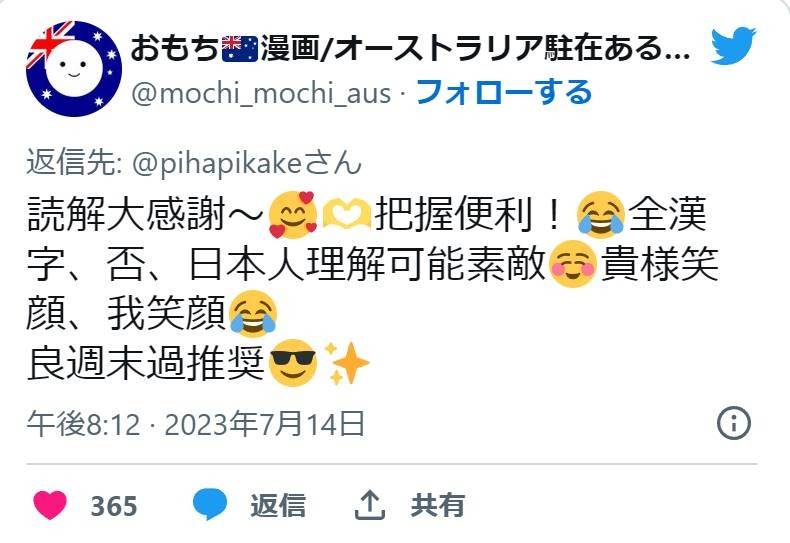This screenshot has width=790, height=543.
Task: Click the Australian flag emoji in the name
Action: click(240, 49)
